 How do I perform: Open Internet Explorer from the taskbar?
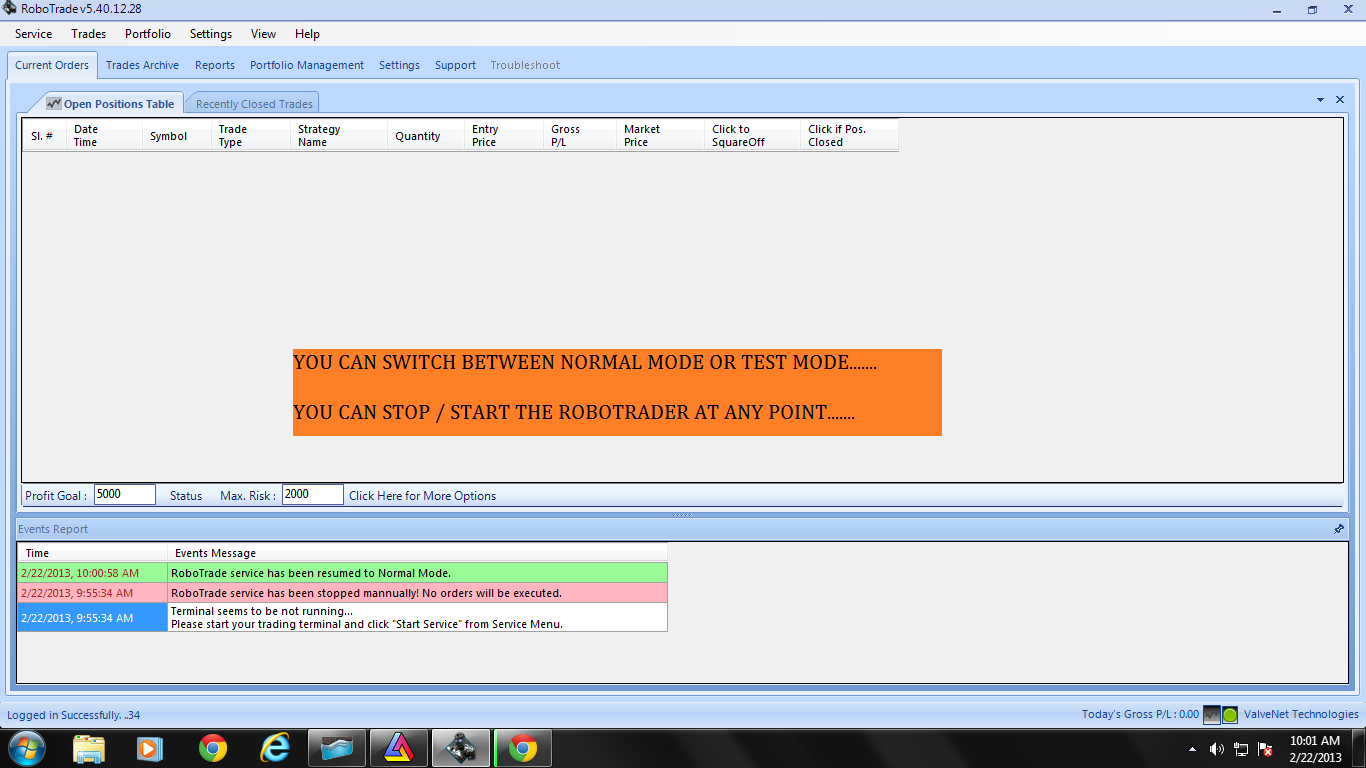click(275, 747)
